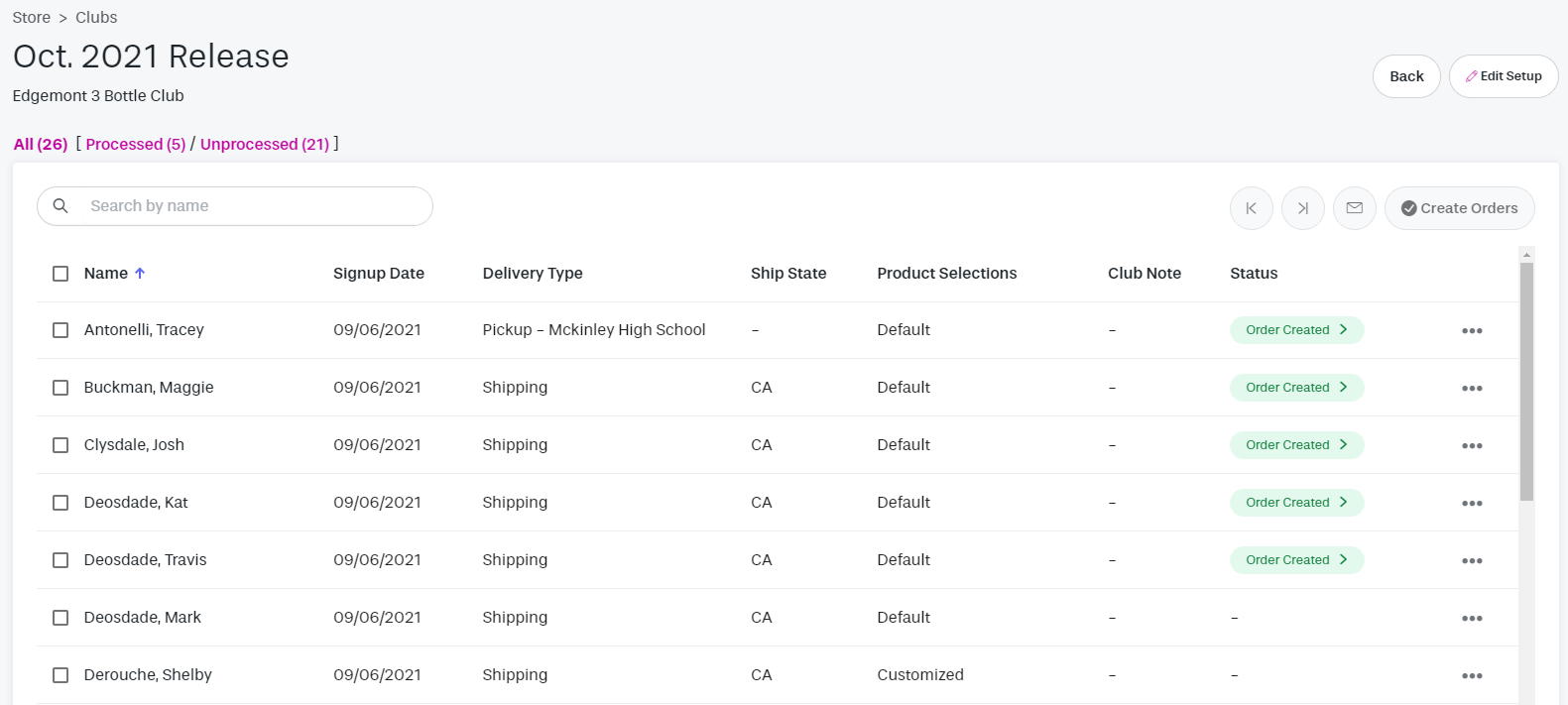The image size is (1568, 705).
Task: Click the Search by name field
Action: 248,206
